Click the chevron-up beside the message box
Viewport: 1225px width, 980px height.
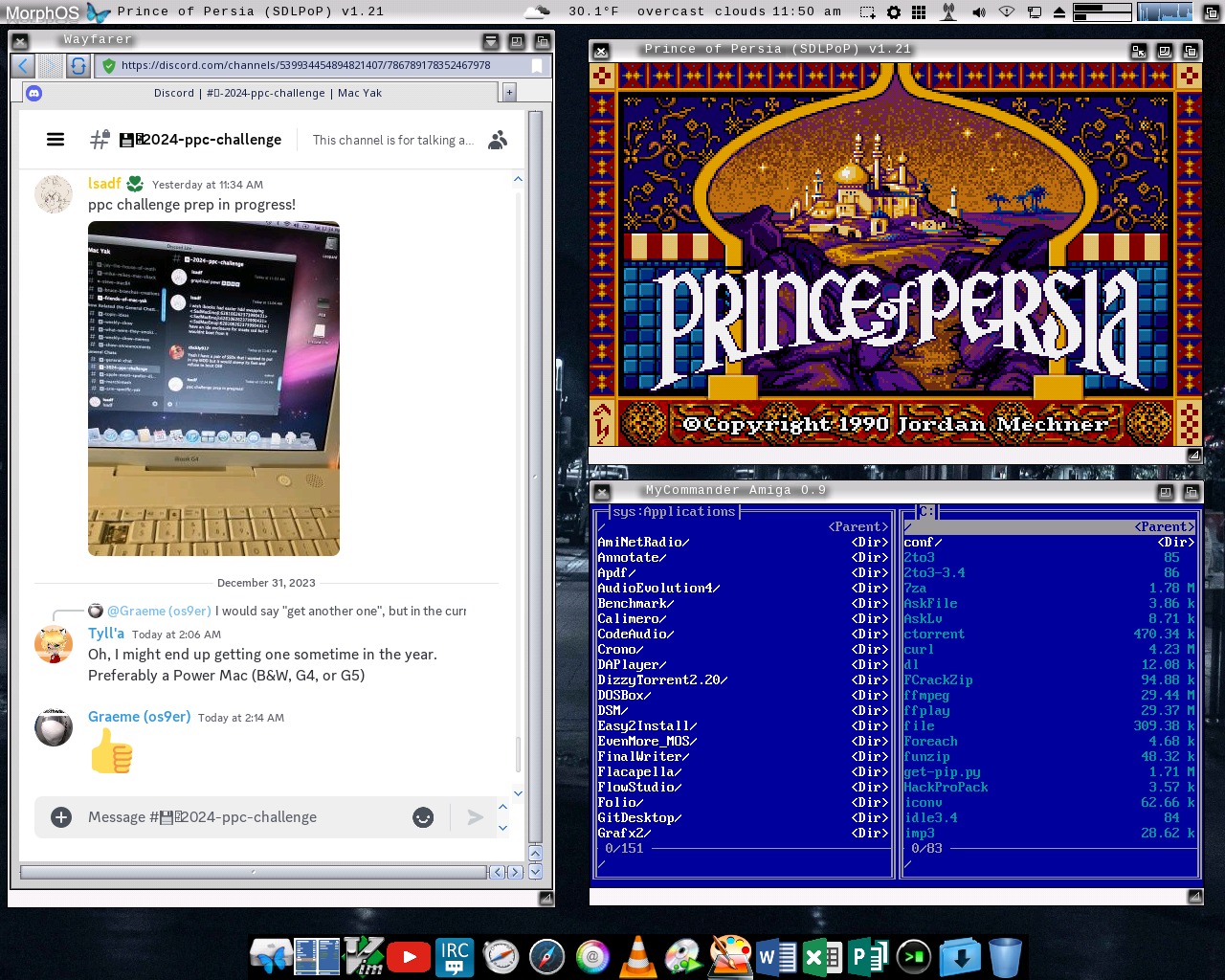pyautogui.click(x=503, y=807)
